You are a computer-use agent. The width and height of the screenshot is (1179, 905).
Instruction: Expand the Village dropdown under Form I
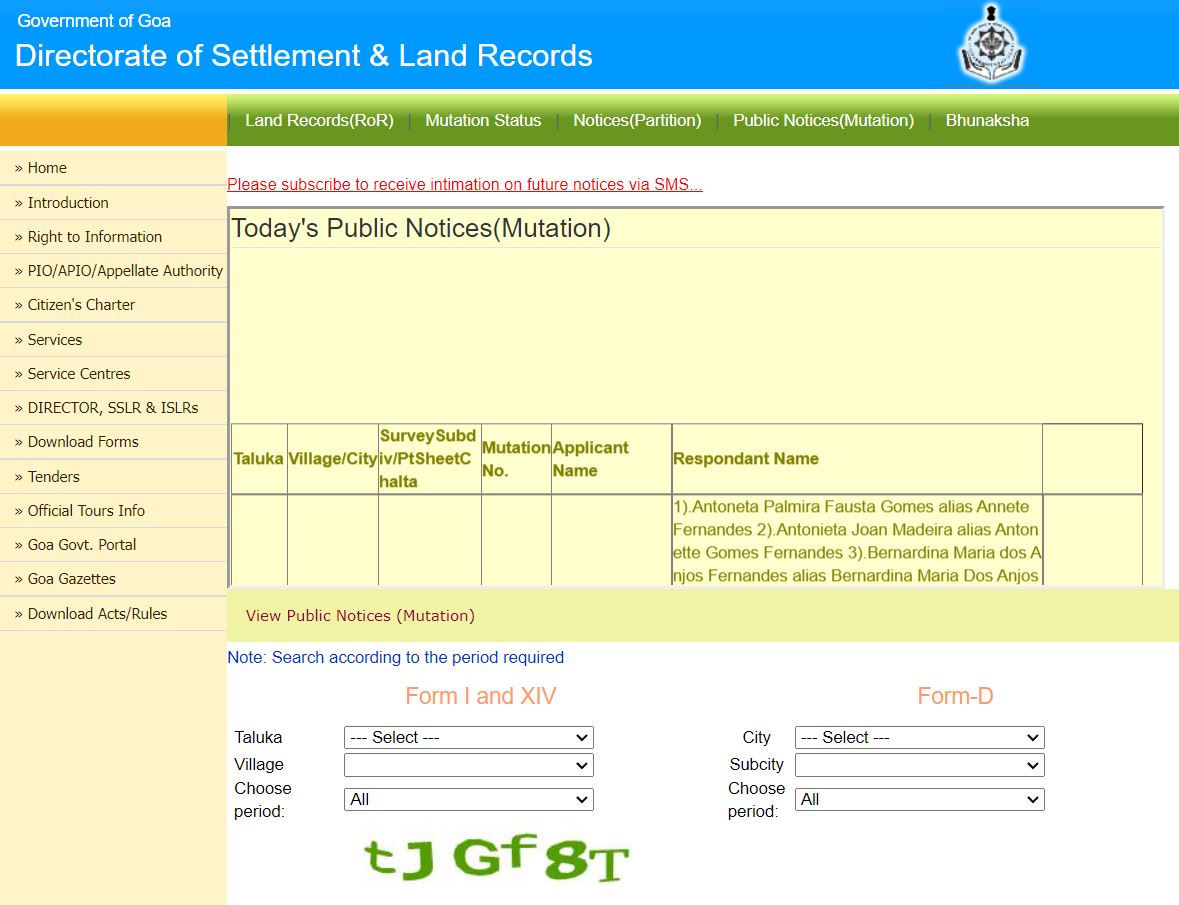point(468,764)
